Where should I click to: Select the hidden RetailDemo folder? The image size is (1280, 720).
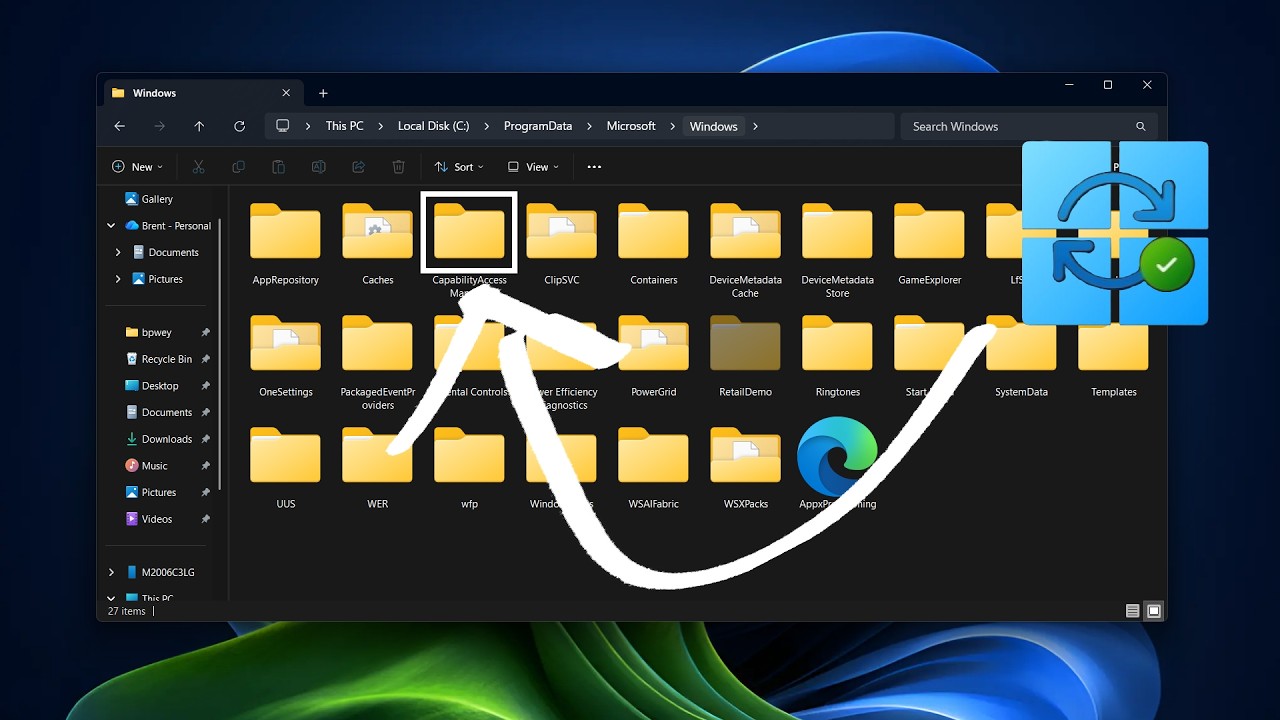746,356
